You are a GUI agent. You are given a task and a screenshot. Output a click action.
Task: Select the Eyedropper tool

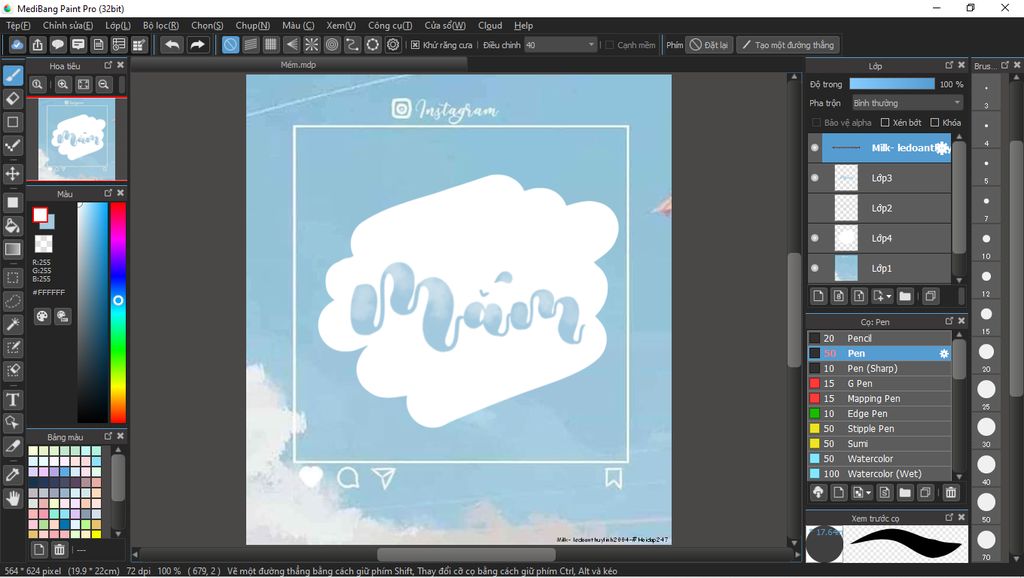[x=12, y=475]
